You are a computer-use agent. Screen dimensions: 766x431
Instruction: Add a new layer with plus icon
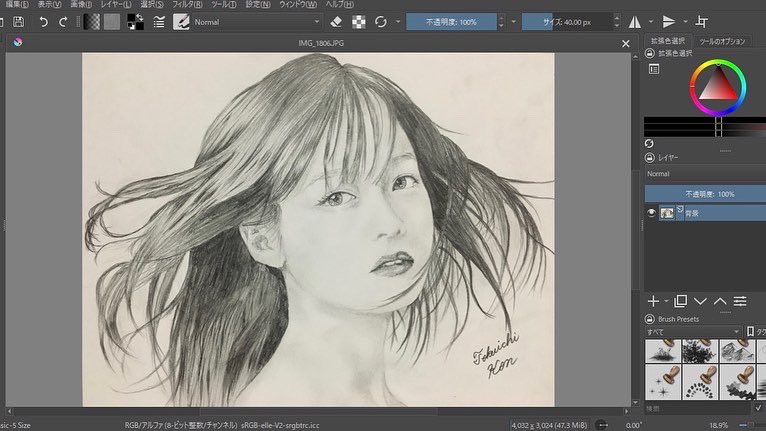coord(653,301)
